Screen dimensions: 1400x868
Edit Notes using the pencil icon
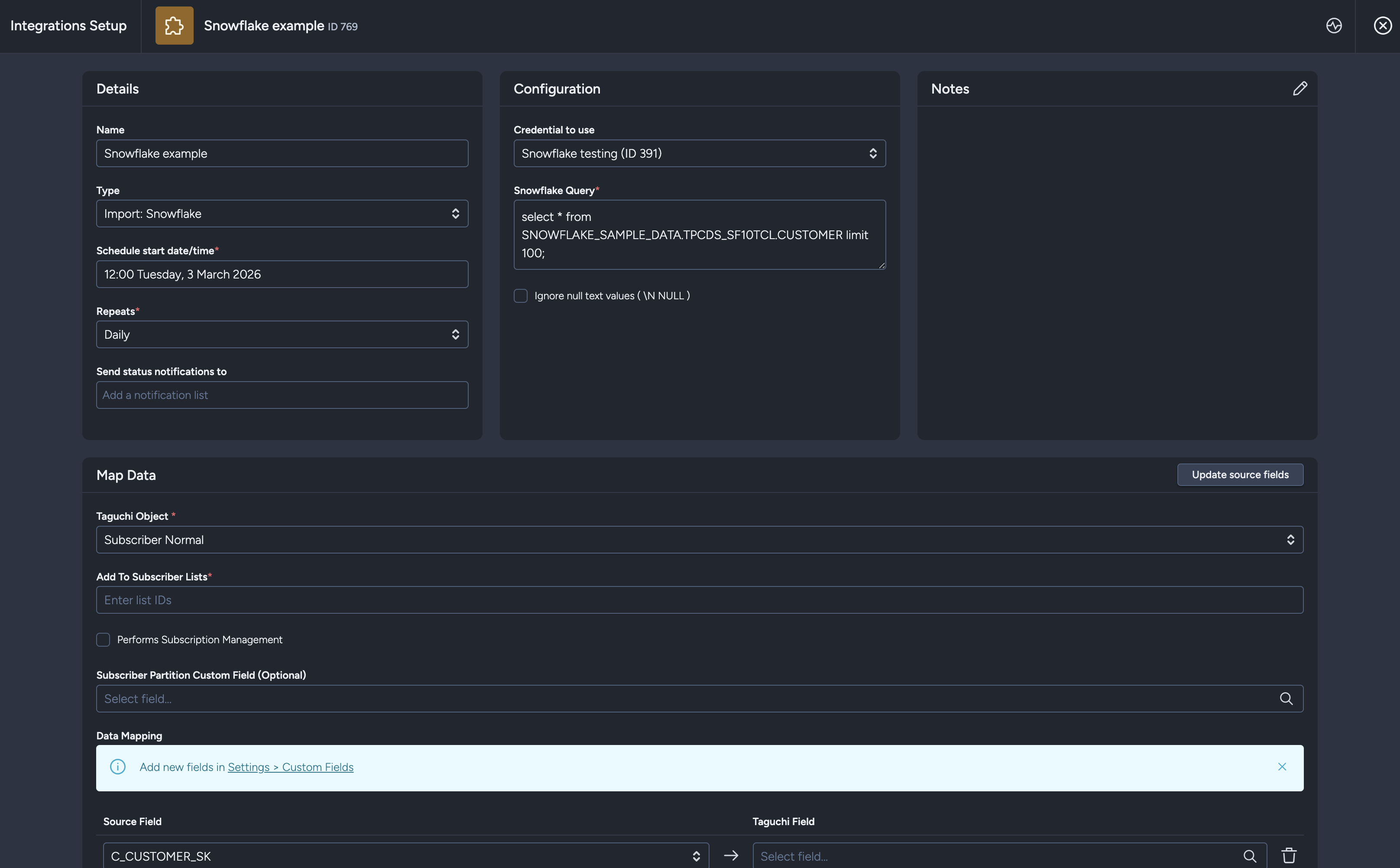(x=1300, y=88)
